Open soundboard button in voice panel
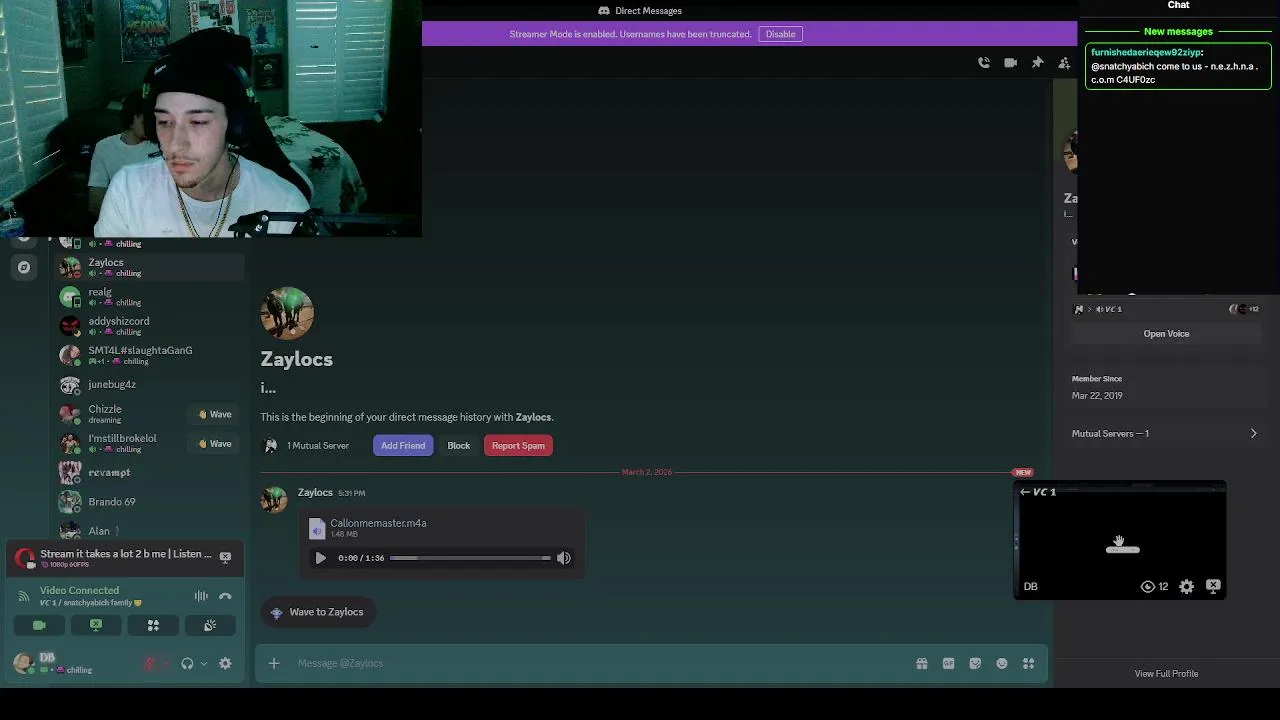The image size is (1280, 720). (x=210, y=625)
